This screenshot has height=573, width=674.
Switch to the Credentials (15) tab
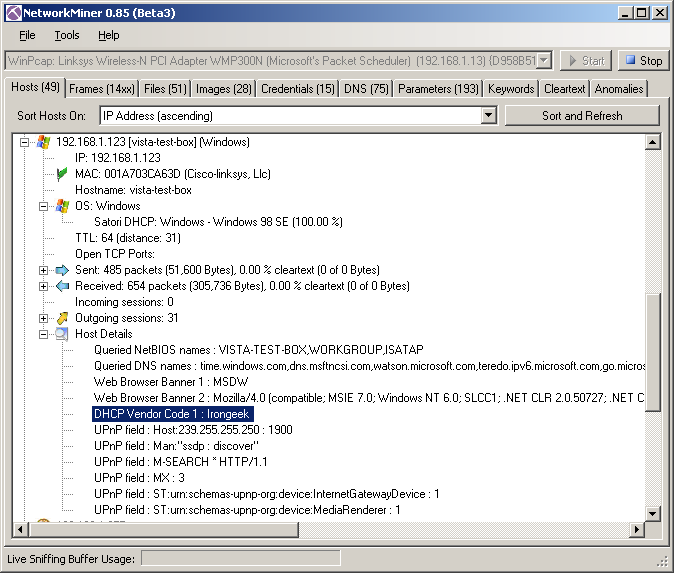tap(297, 89)
